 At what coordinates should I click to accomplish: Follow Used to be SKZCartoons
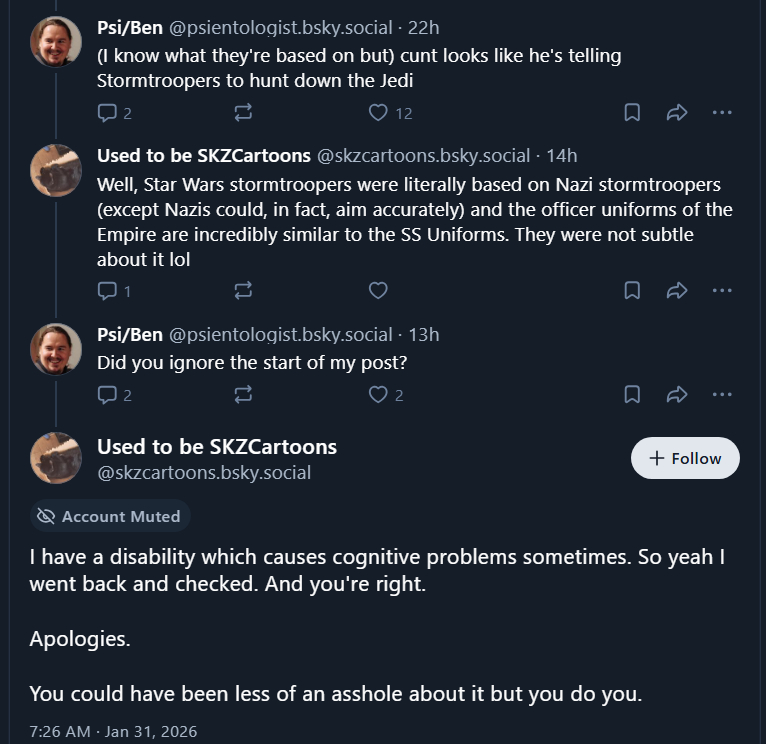click(685, 458)
